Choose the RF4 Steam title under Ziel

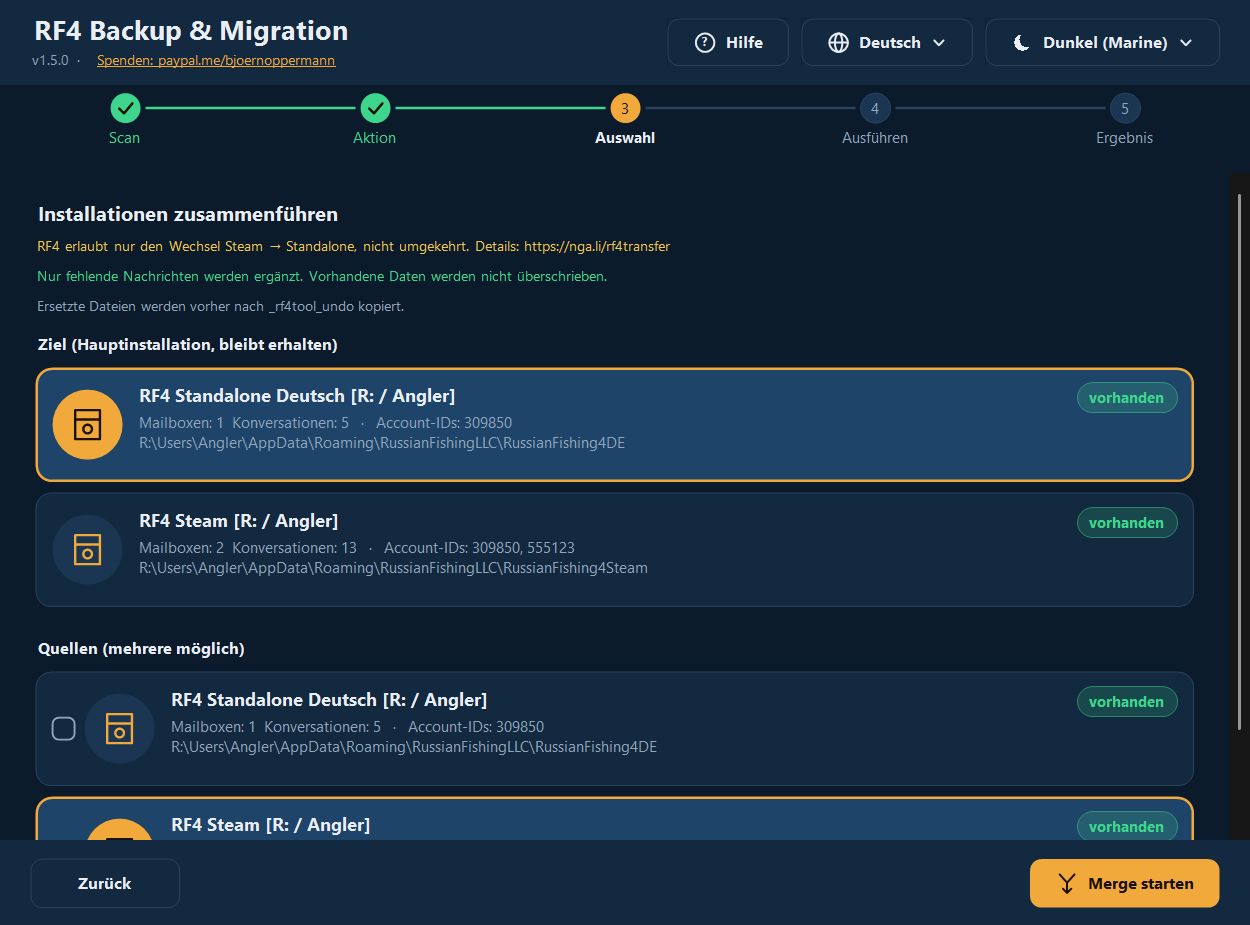point(238,521)
